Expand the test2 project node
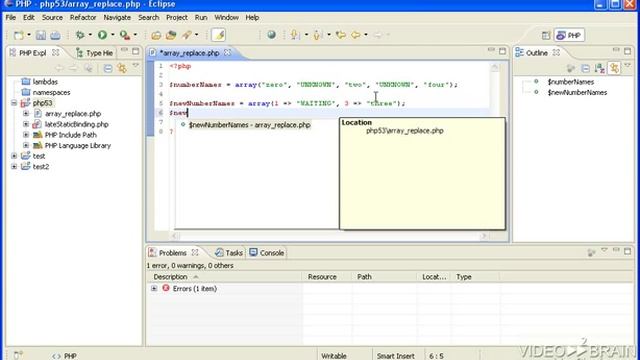640x360 pixels. (14, 167)
